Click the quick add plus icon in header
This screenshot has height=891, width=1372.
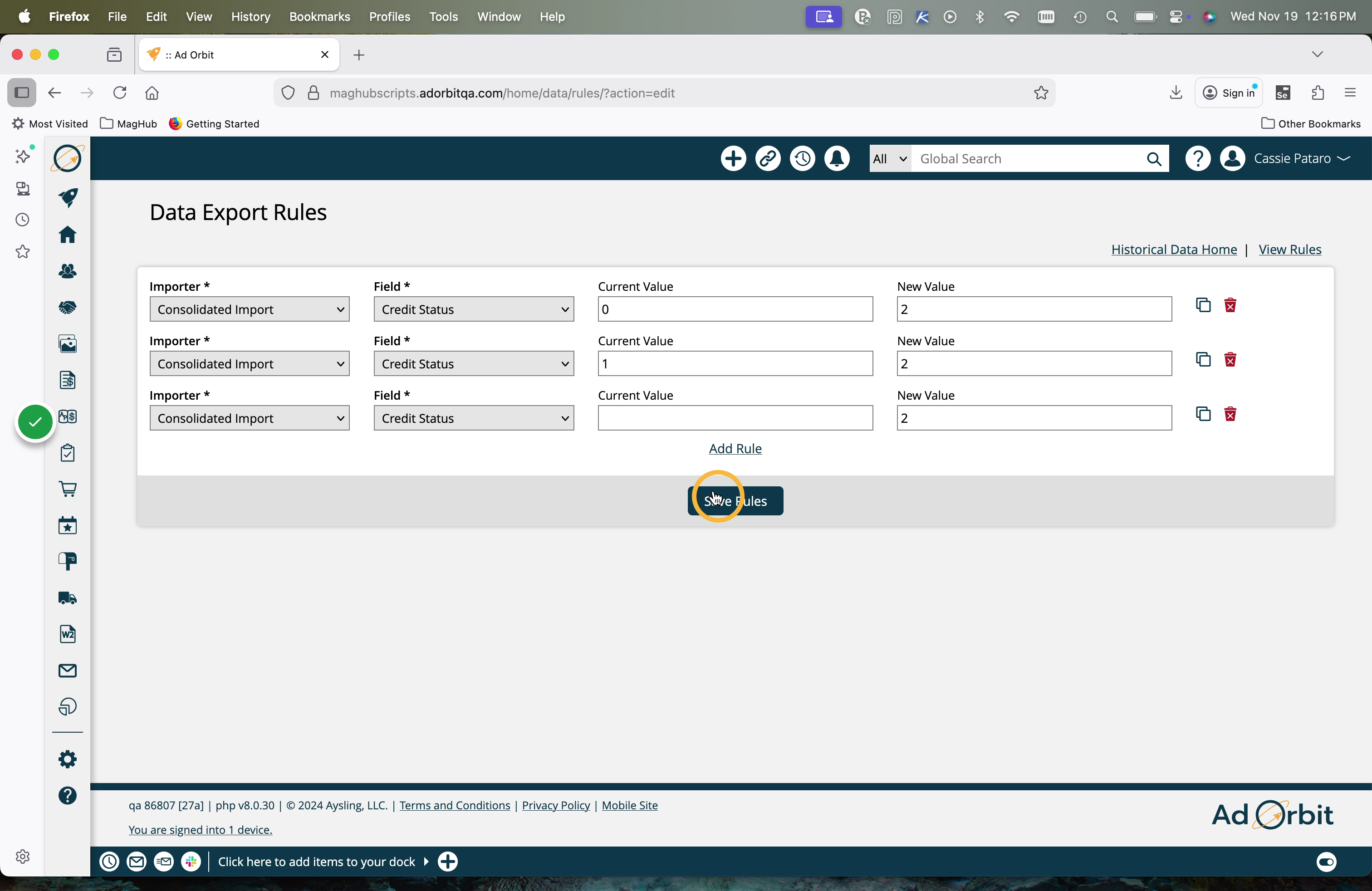(x=733, y=158)
